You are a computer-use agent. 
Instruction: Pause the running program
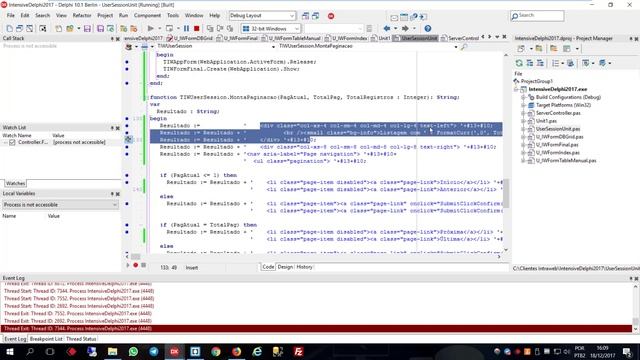pyautogui.click(x=187, y=29)
